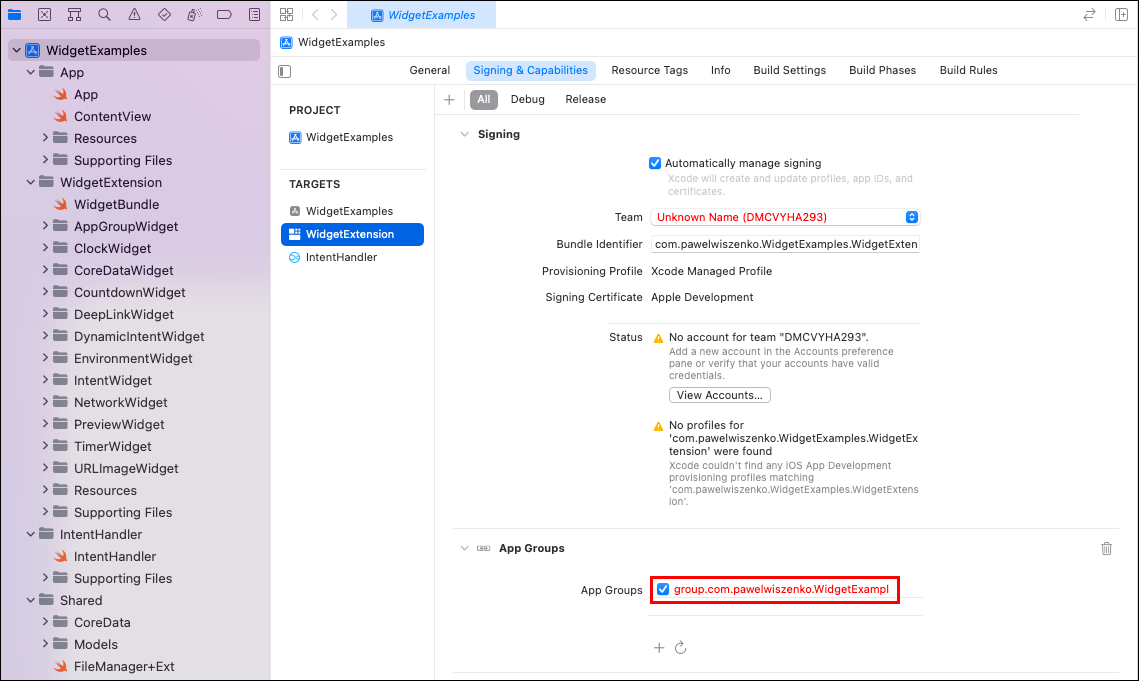Screen dimensions: 1139x681
Task: Open the Symbol navigator icon
Action: (x=74, y=15)
